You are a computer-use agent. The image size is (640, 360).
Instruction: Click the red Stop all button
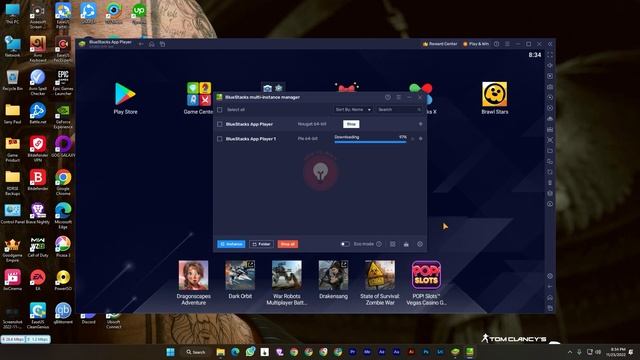click(288, 244)
